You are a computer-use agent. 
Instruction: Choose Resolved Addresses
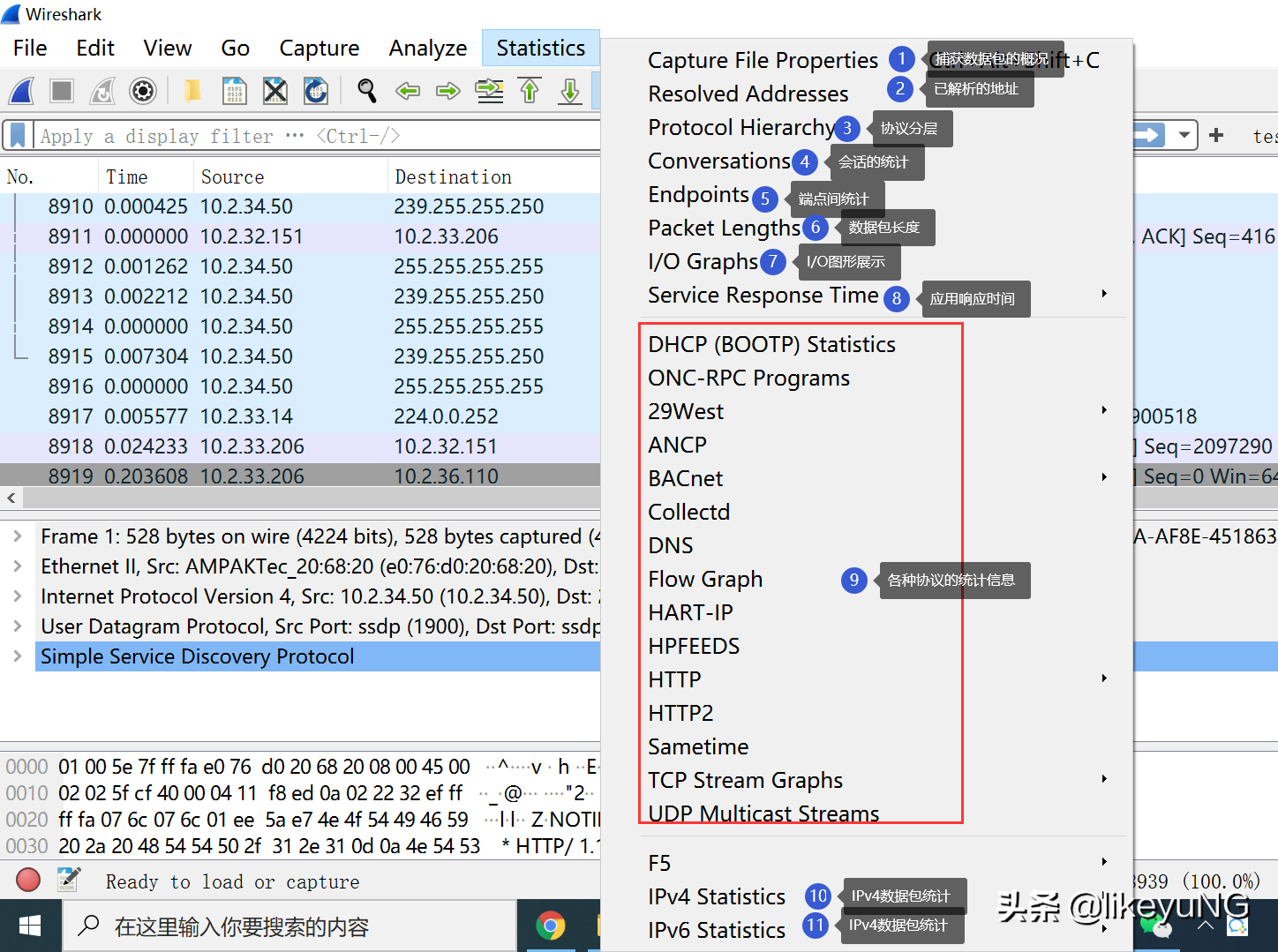pos(748,94)
